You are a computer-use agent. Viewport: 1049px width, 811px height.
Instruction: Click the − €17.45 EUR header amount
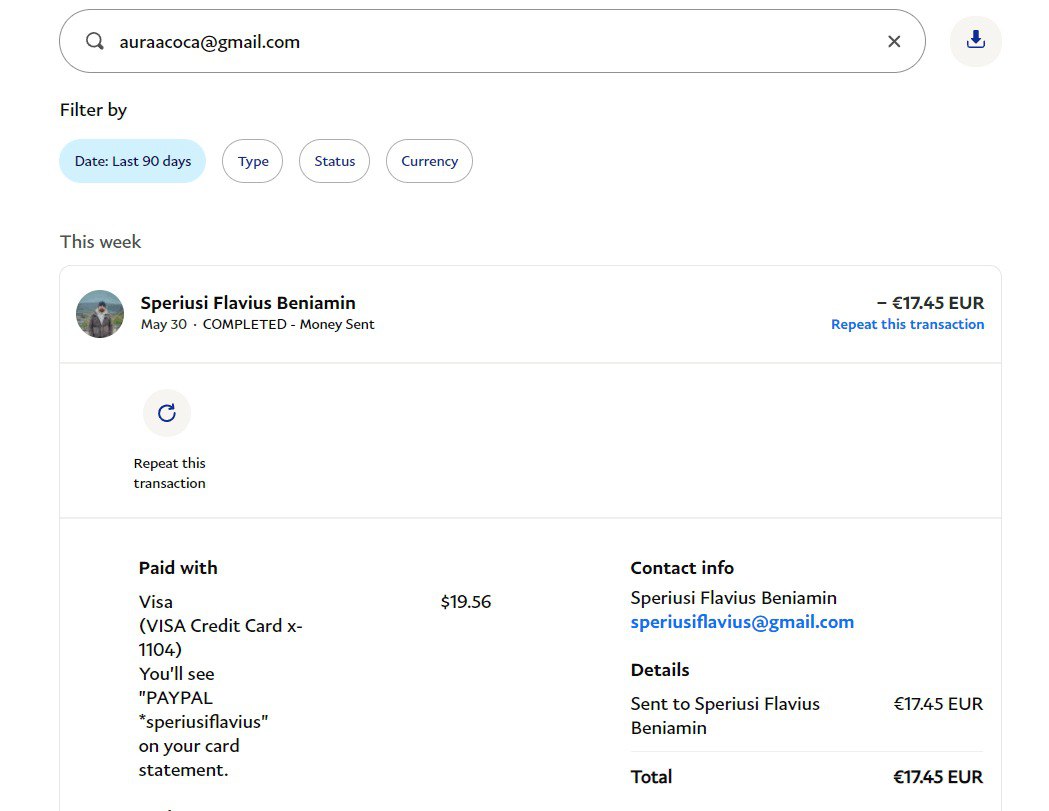pos(930,303)
